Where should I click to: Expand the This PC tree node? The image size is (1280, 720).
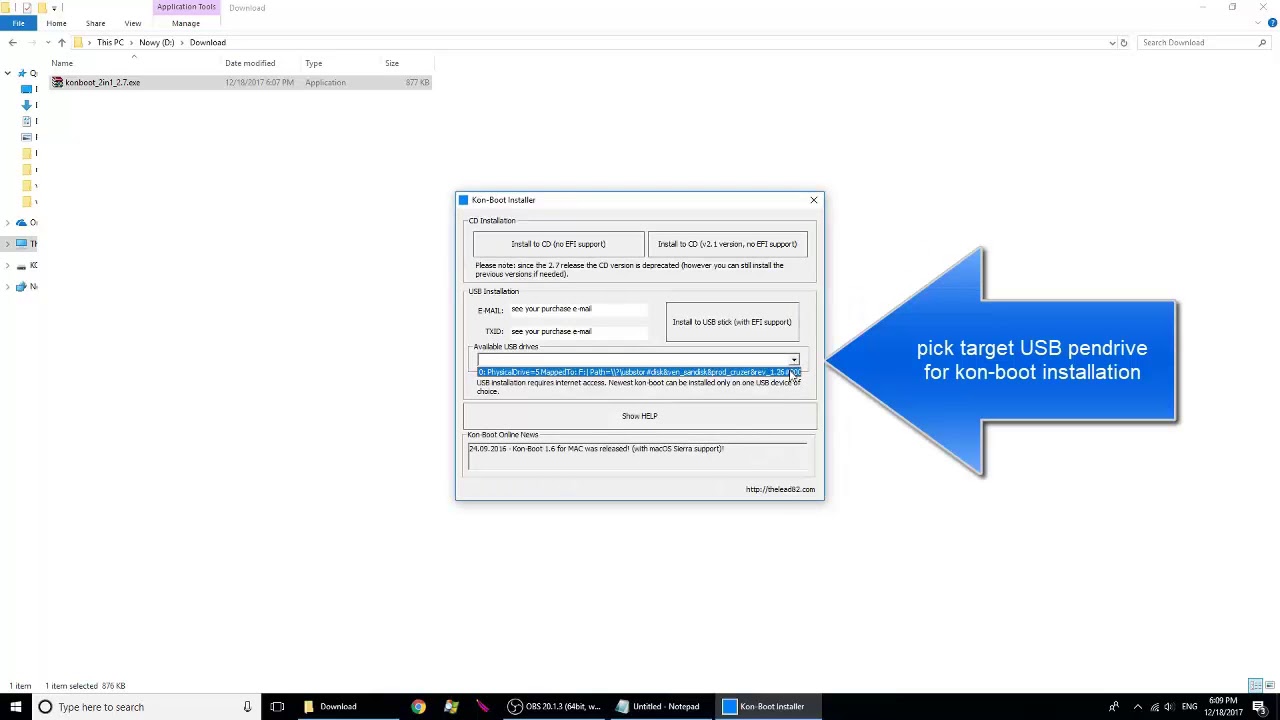[x=8, y=243]
